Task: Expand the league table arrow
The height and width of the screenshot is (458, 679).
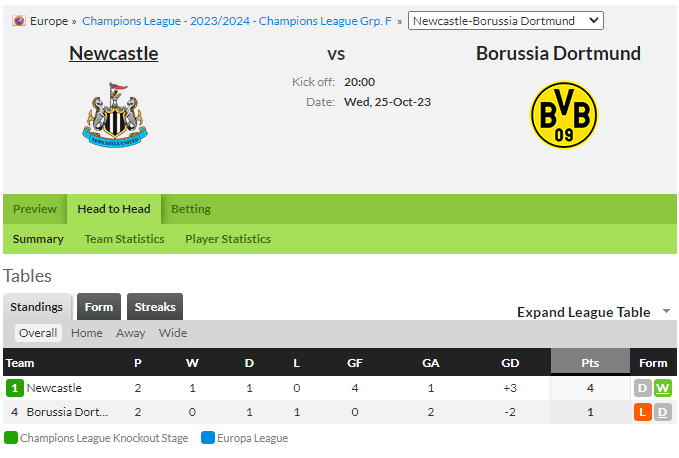Action: click(x=666, y=311)
